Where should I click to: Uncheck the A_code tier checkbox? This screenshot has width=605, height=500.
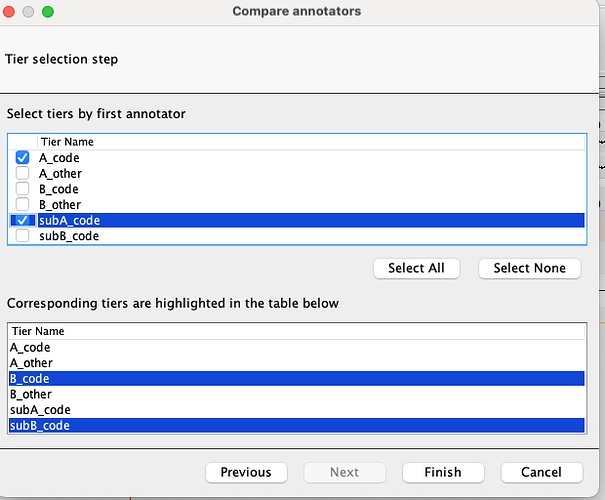tap(23, 158)
